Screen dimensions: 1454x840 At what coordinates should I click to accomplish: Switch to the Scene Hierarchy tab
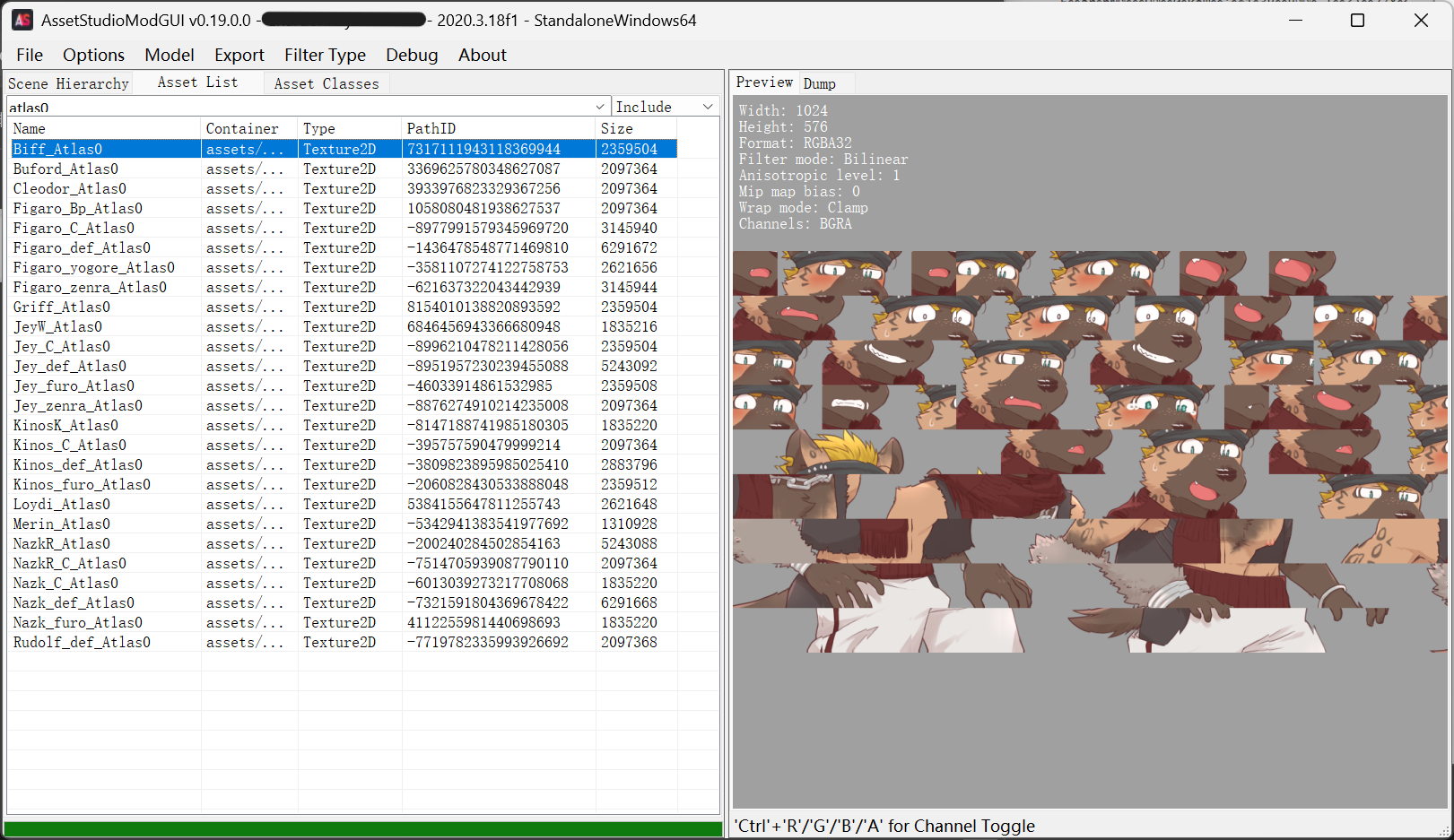click(68, 83)
